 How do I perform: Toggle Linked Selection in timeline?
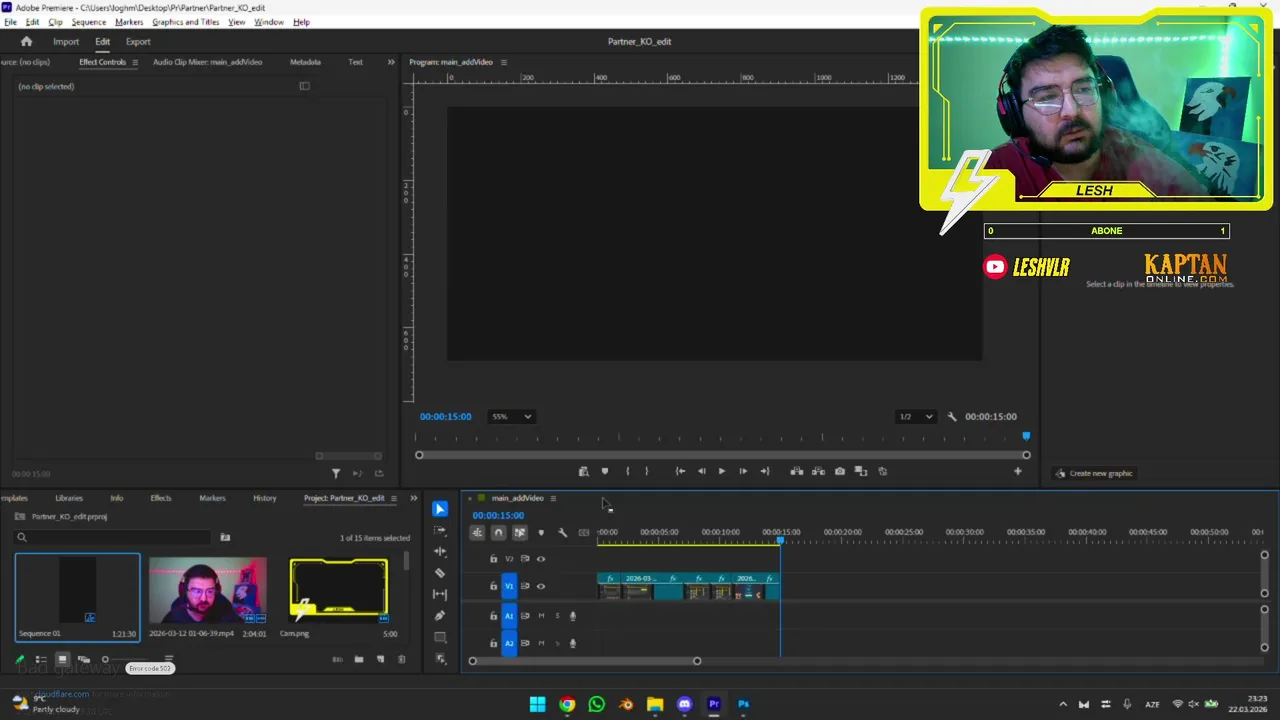(x=519, y=533)
